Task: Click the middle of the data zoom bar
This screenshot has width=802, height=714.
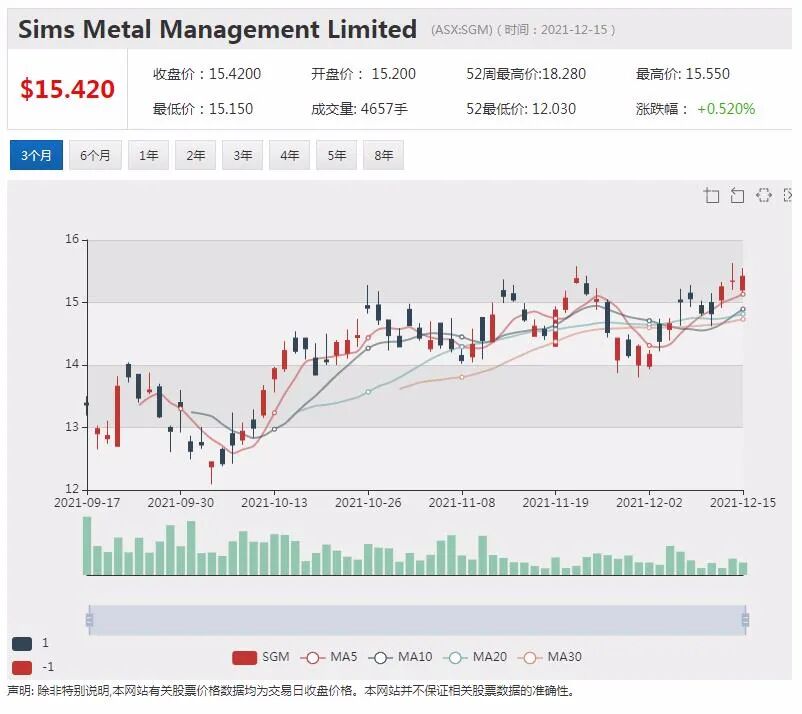Action: click(417, 620)
